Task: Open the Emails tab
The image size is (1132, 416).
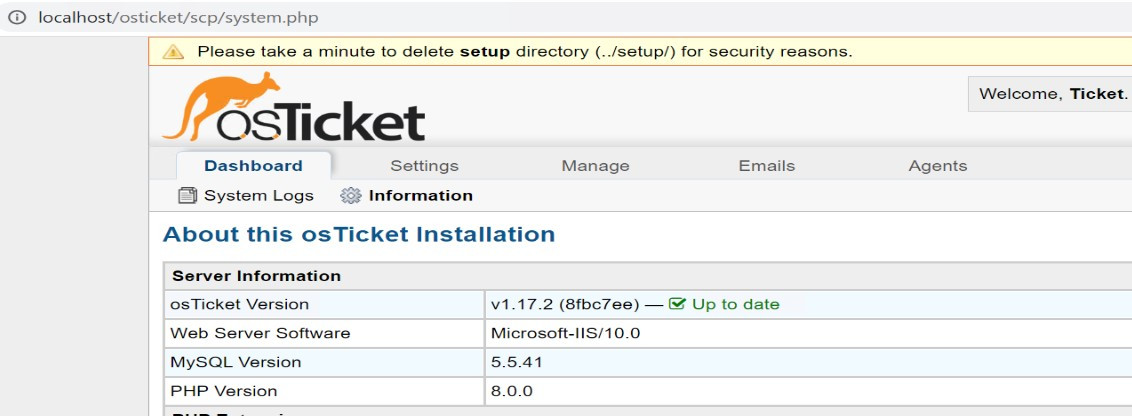Action: (x=766, y=166)
